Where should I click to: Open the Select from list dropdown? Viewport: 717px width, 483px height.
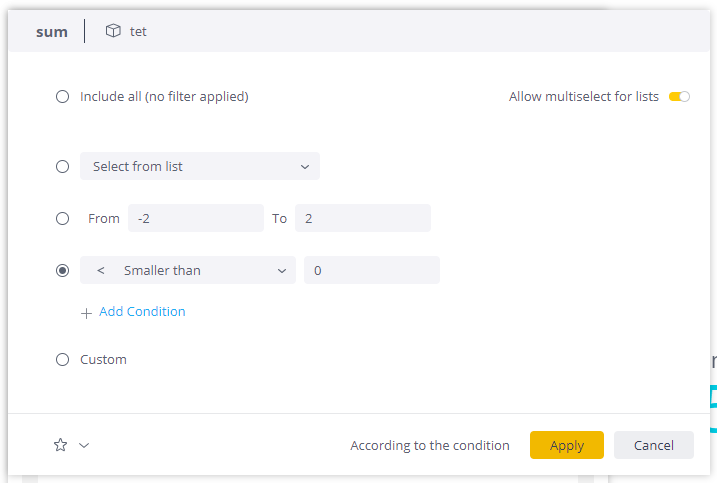coord(200,167)
